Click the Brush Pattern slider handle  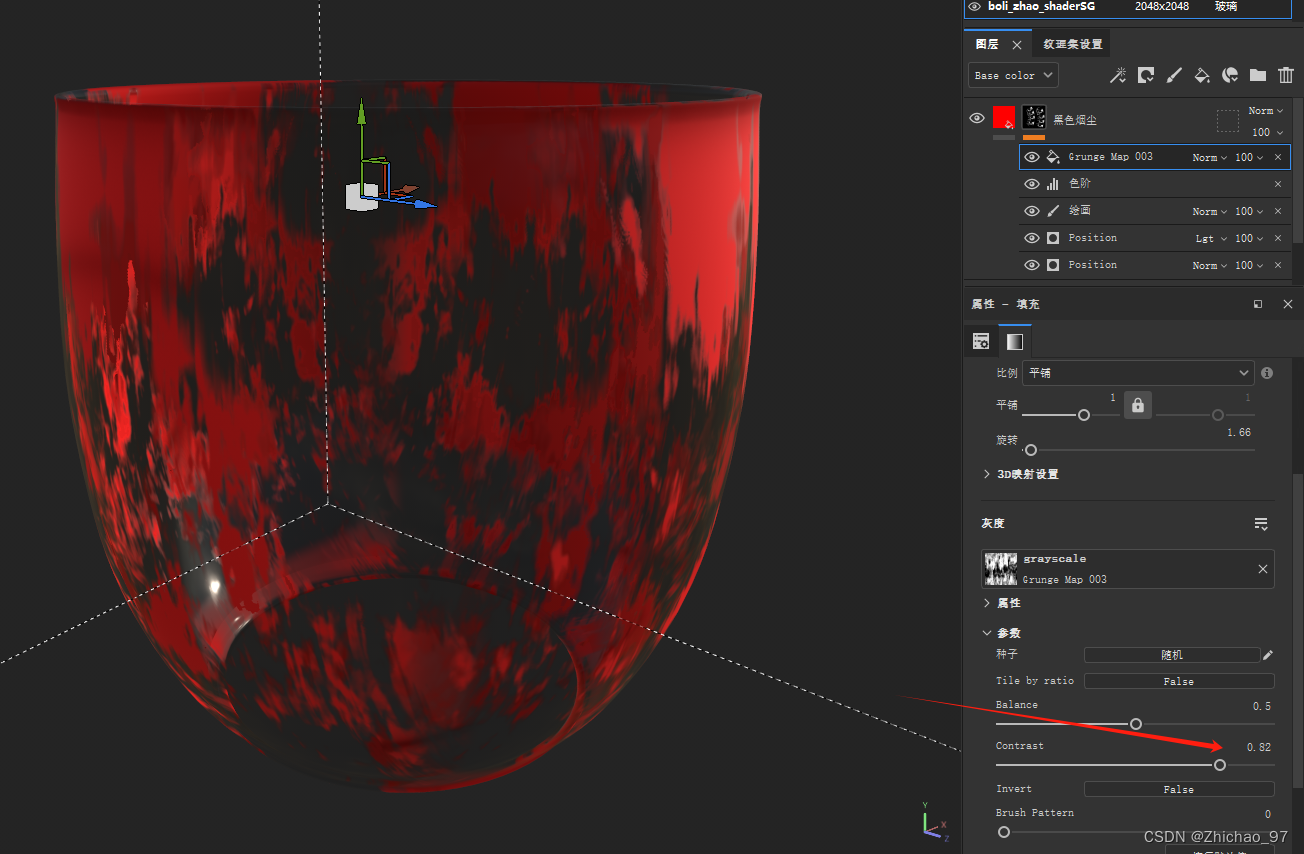coord(1004,832)
